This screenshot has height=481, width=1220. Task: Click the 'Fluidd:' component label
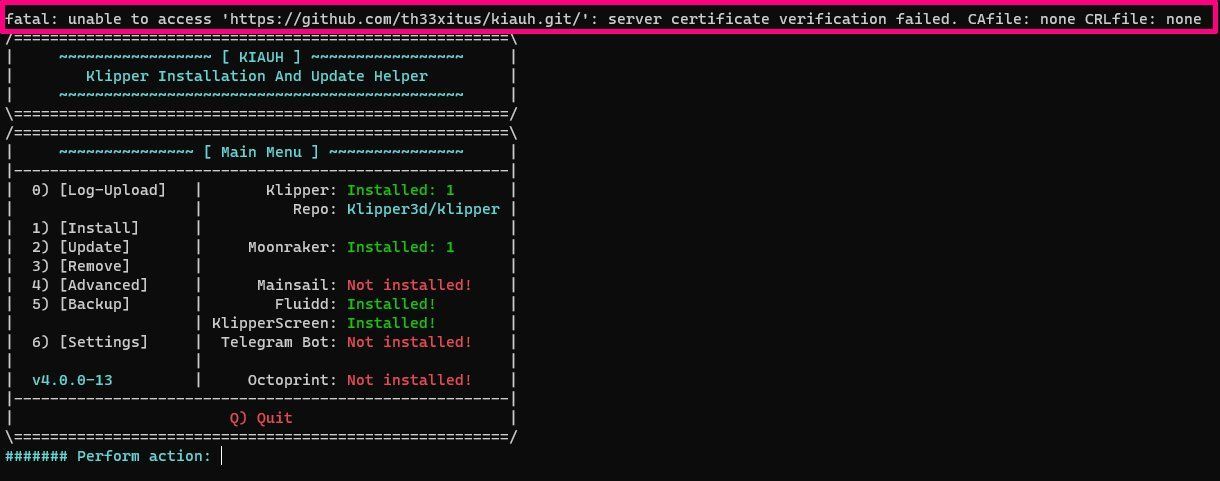pos(306,304)
